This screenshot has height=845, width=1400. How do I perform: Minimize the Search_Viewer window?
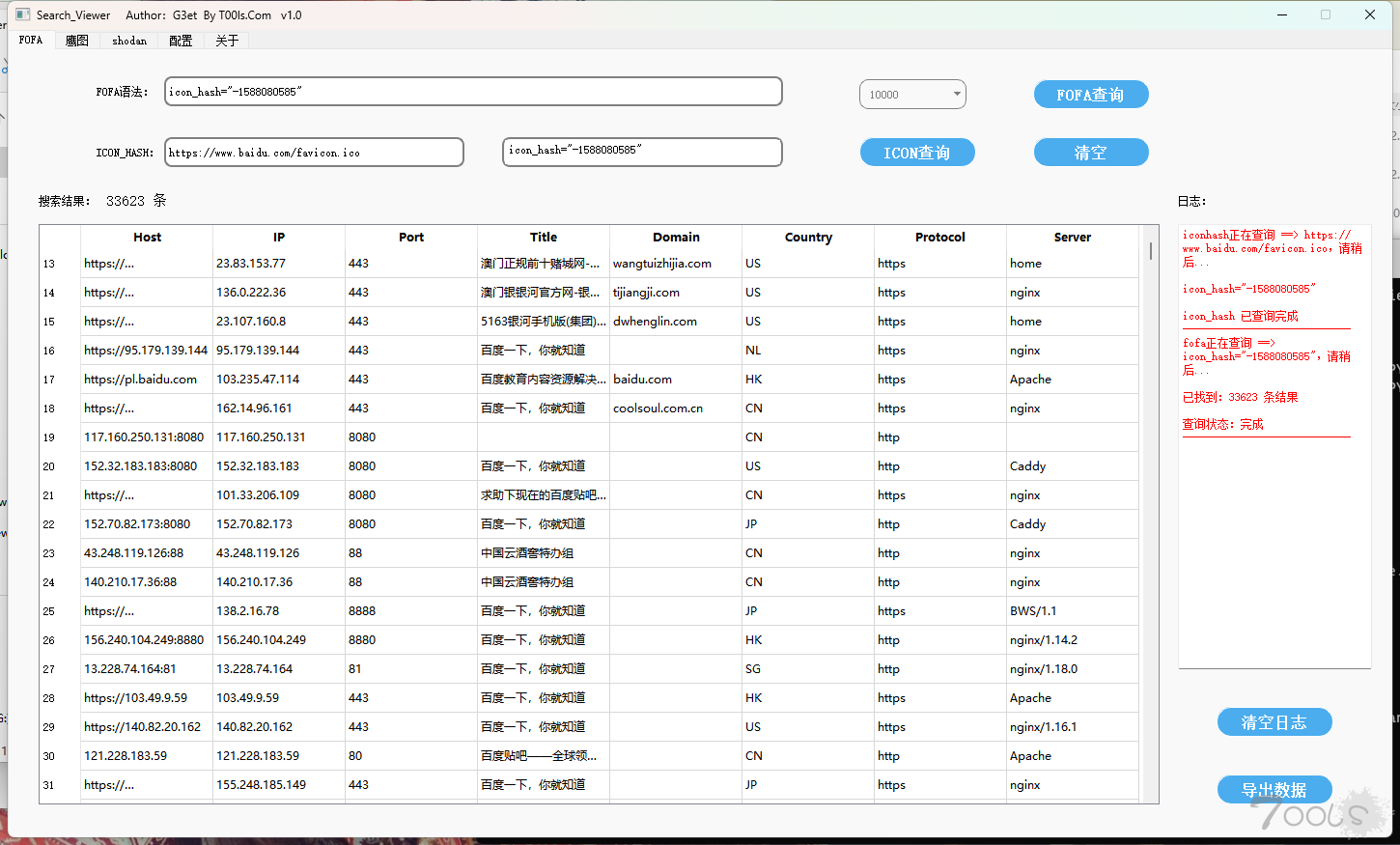(1282, 14)
